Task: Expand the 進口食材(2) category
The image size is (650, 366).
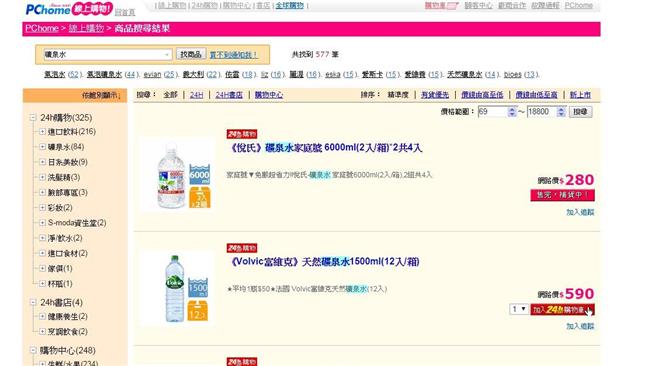Action: pos(42,253)
